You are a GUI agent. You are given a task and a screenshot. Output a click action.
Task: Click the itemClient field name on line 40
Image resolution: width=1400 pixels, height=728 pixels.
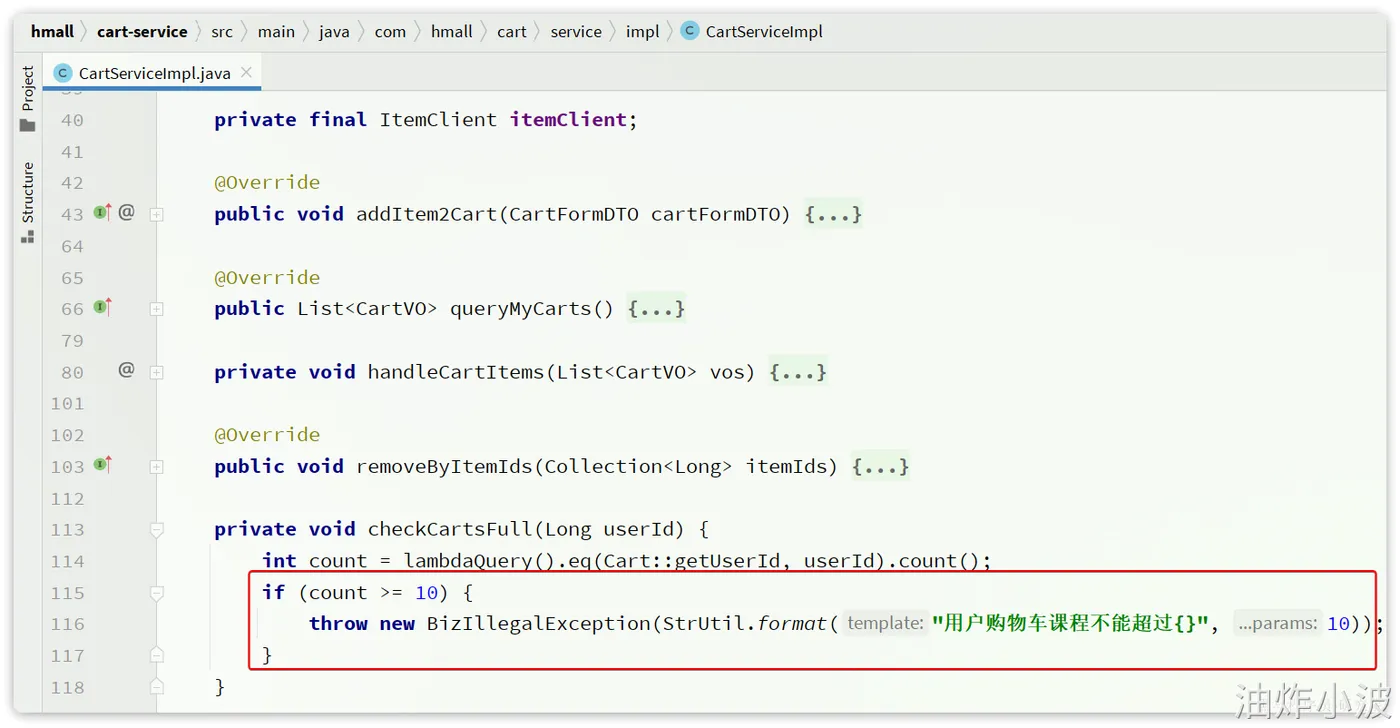pos(568,120)
